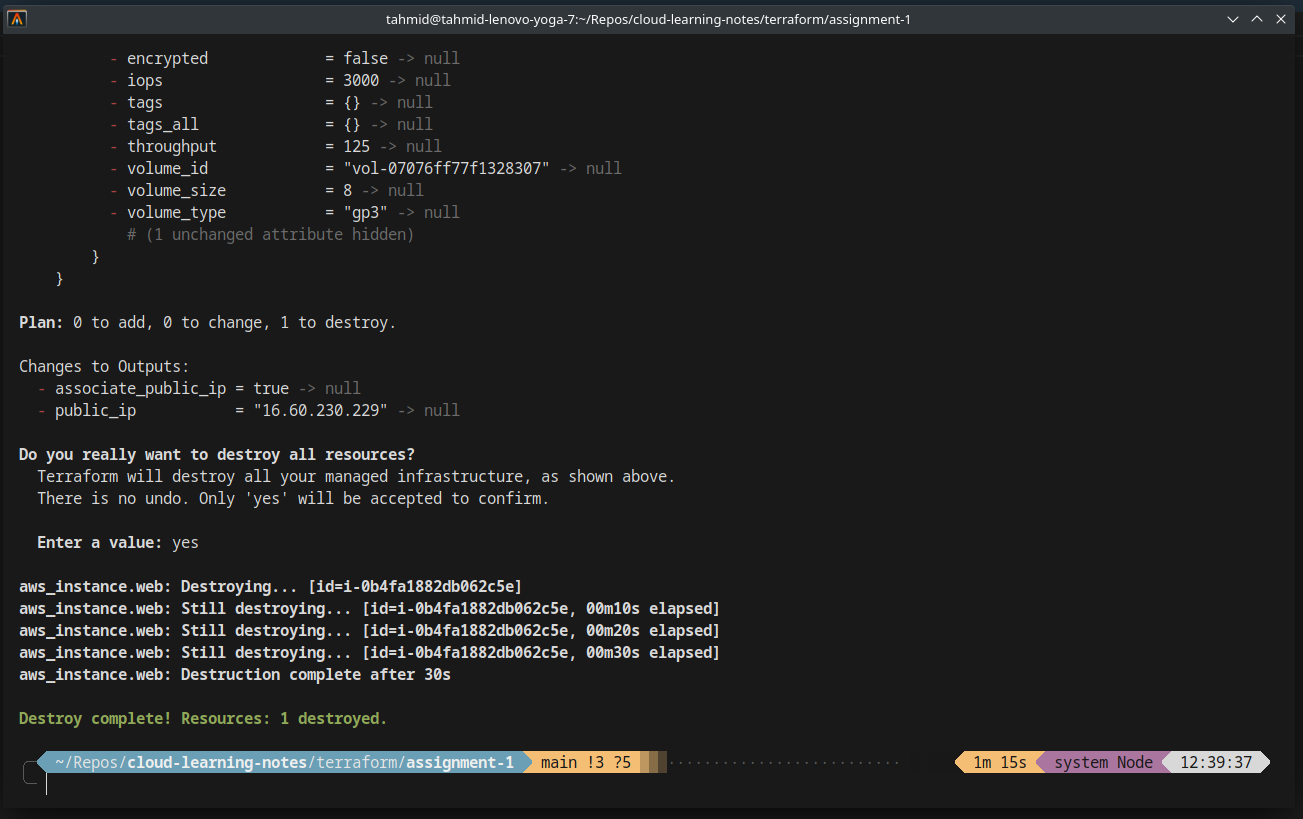Click the volume_id "vol-07076ff77f1328307" value
Viewport: 1303px width, 819px height.
click(x=447, y=168)
